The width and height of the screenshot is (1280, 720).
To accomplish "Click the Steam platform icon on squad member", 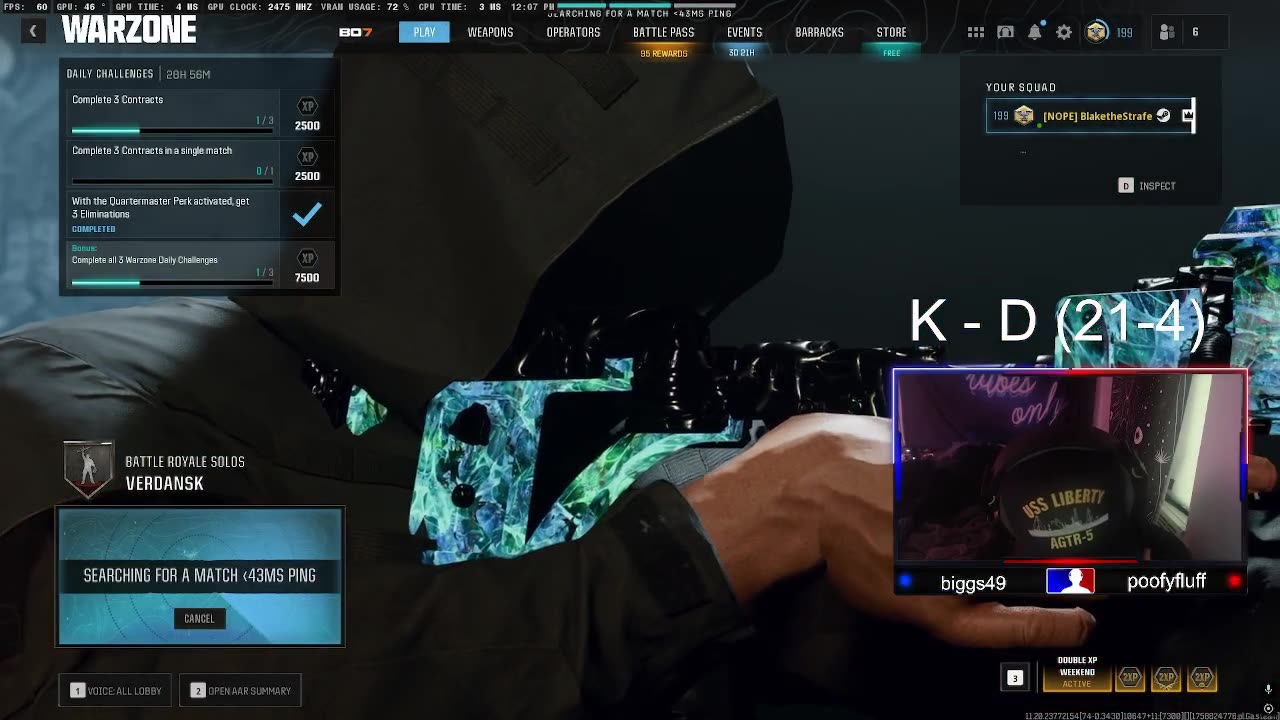I will [1163, 116].
